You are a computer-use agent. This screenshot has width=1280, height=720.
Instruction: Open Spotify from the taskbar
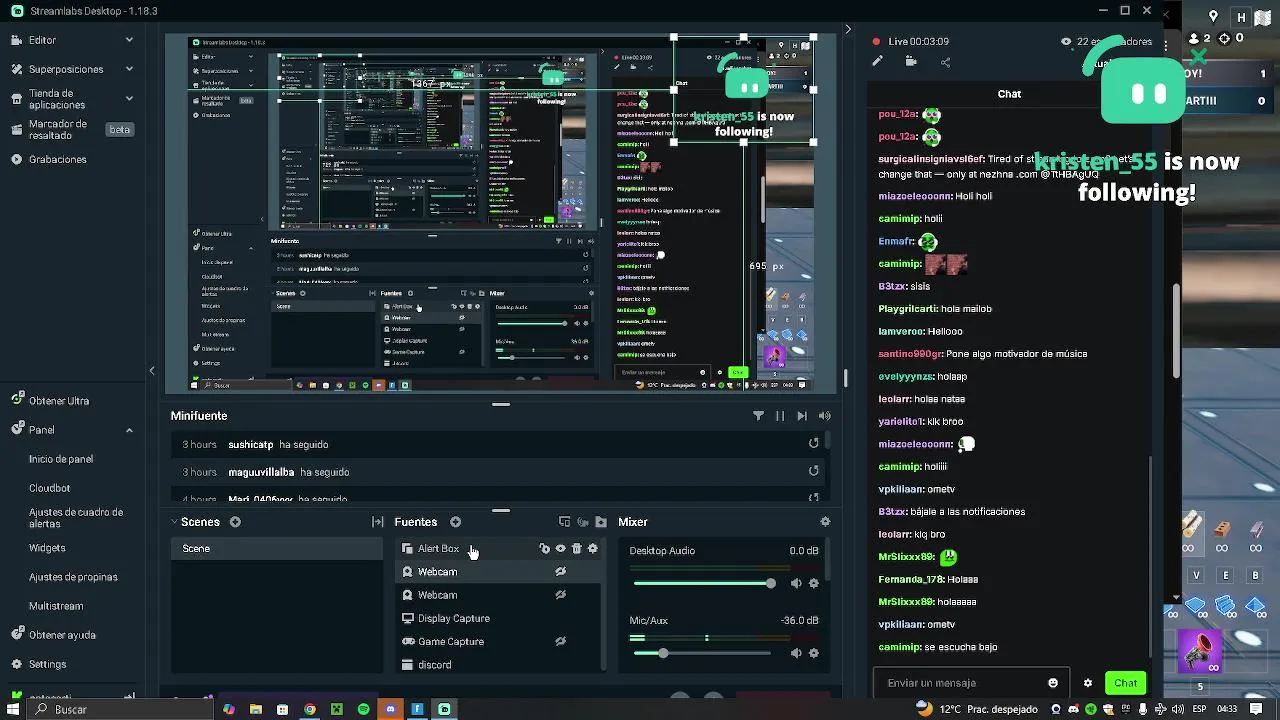tap(363, 709)
